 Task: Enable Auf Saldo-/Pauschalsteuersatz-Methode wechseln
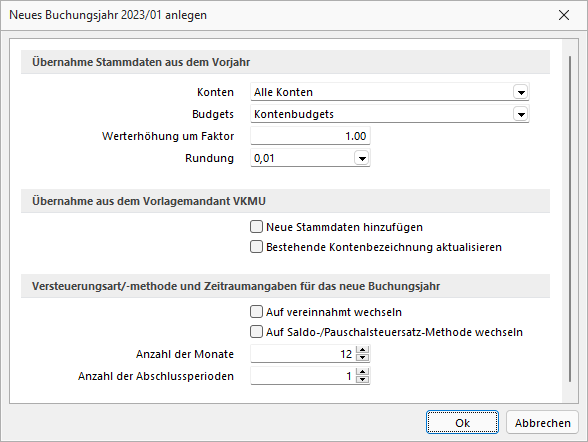click(x=256, y=332)
